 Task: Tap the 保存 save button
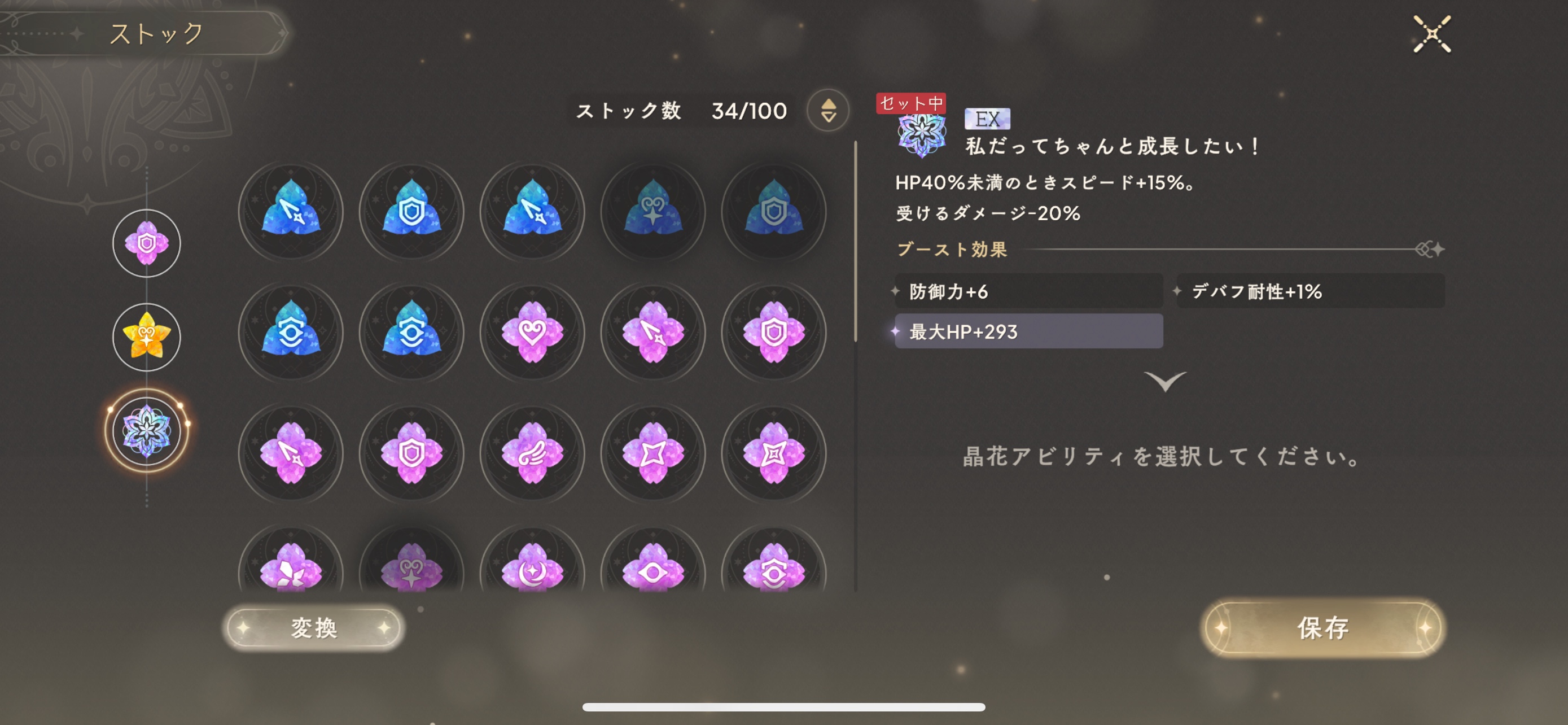1323,628
